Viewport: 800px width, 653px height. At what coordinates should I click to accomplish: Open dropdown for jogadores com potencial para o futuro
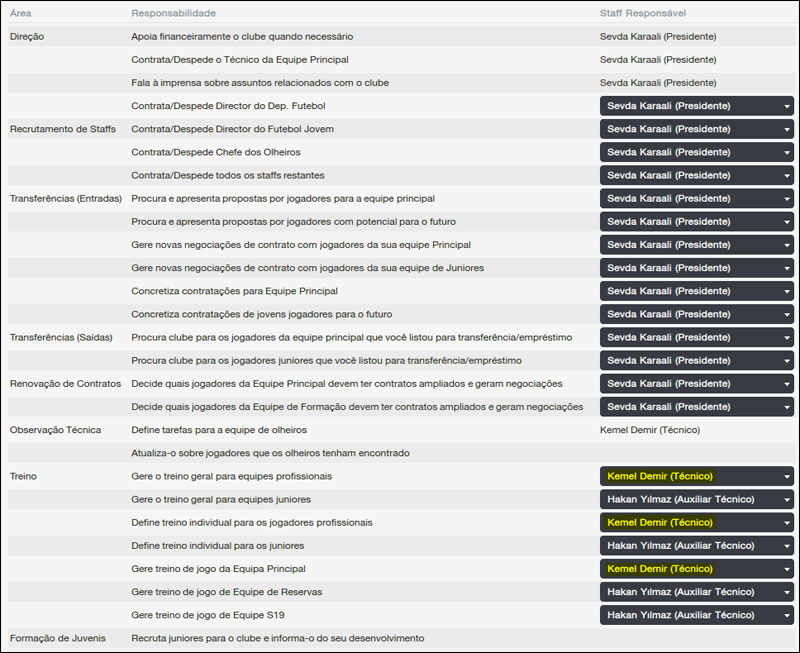point(696,221)
